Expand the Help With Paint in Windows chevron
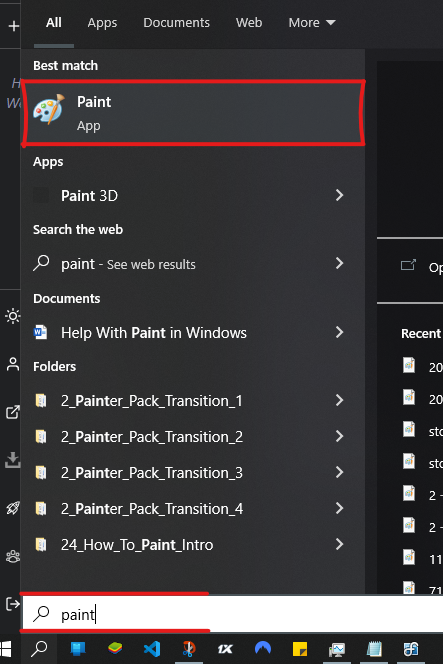Screen dimensions: 443x664 pyautogui.click(x=339, y=332)
